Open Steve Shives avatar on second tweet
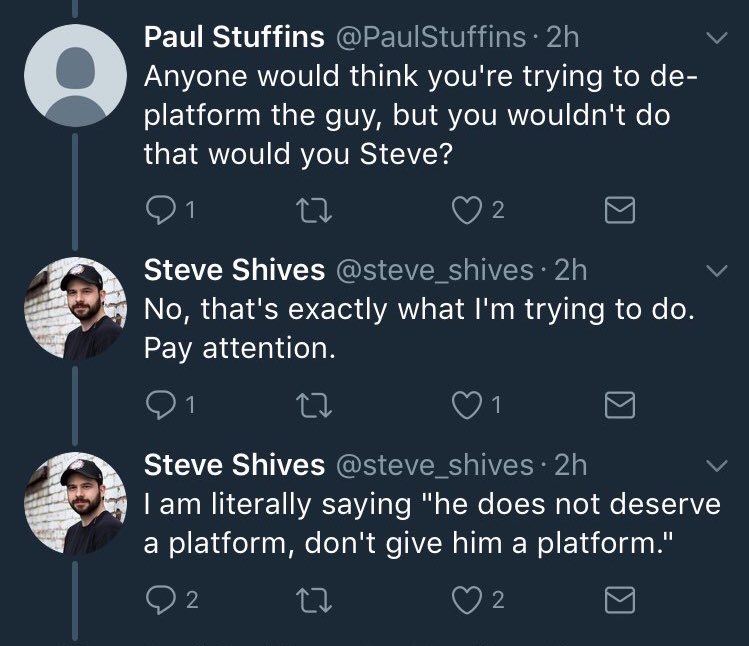Viewport: 749px width, 646px height. click(x=75, y=309)
